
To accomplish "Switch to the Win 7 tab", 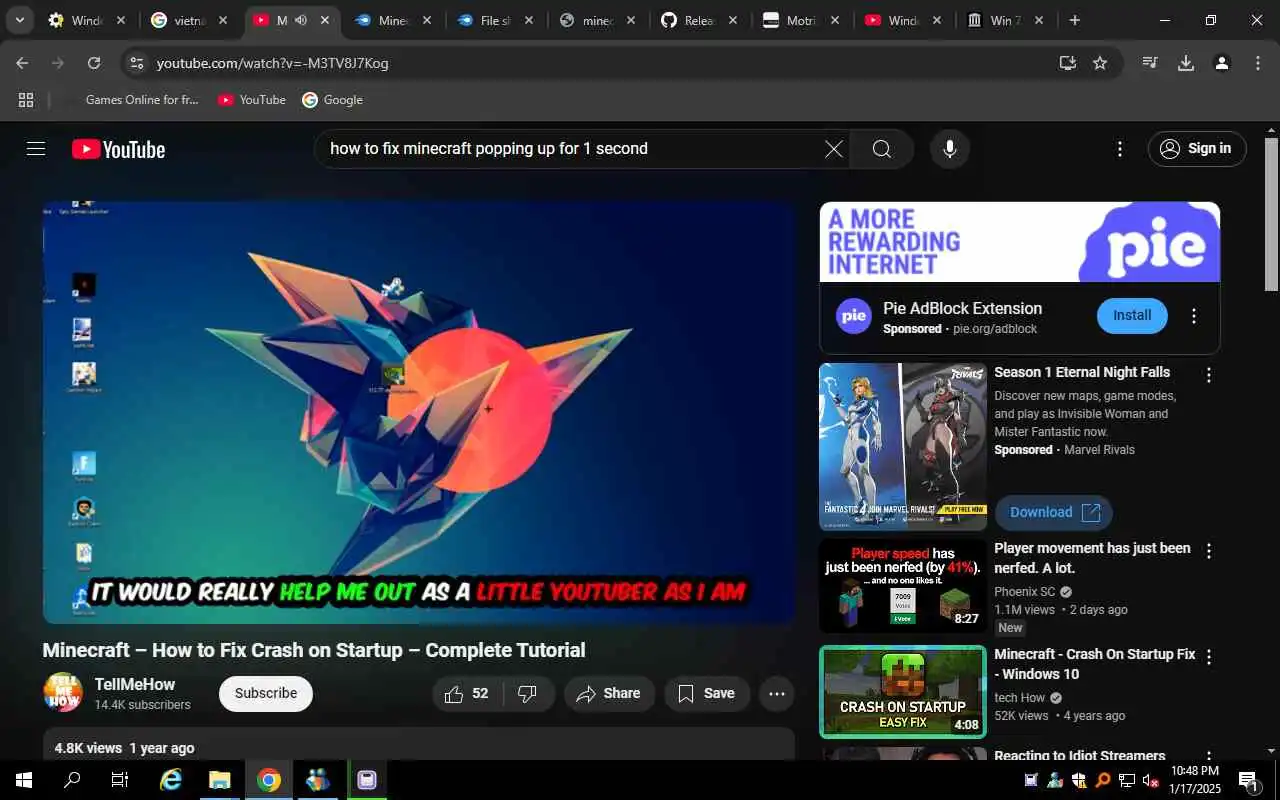I will (1004, 20).
